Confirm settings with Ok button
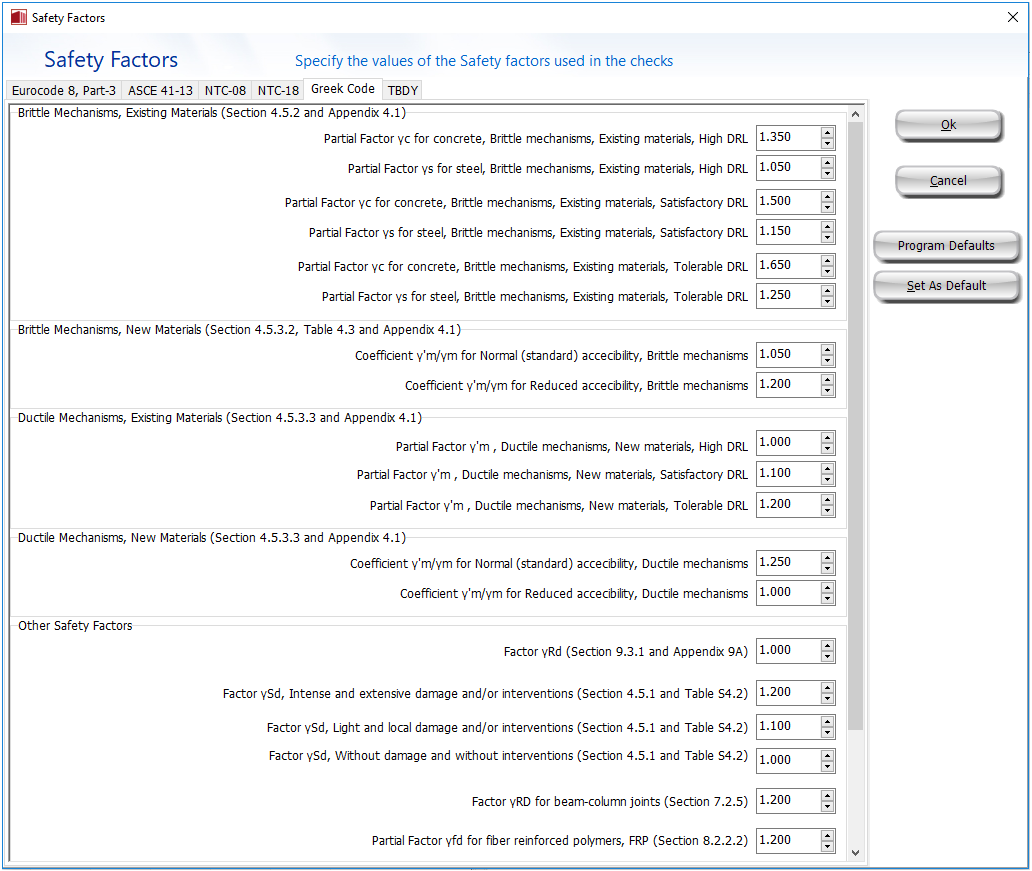1032x871 pixels. 948,125
